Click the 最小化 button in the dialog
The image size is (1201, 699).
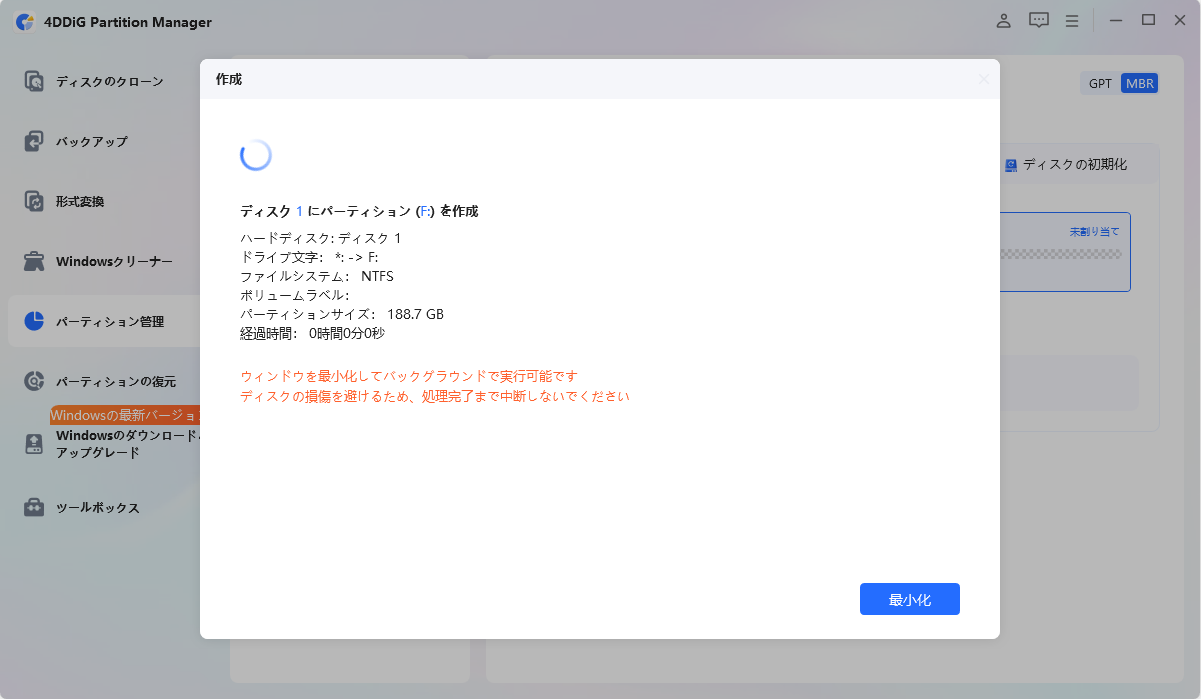tap(909, 599)
